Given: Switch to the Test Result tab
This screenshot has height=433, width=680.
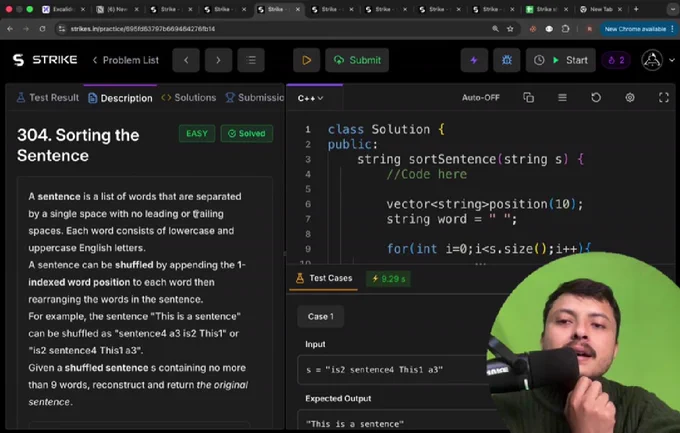Looking at the screenshot, I should coord(48,98).
